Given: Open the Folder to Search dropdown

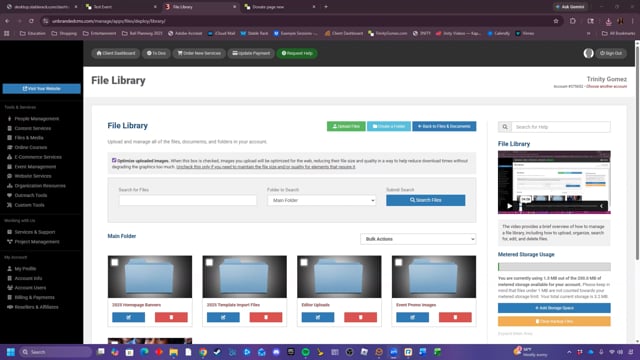Looking at the screenshot, I should click(322, 200).
